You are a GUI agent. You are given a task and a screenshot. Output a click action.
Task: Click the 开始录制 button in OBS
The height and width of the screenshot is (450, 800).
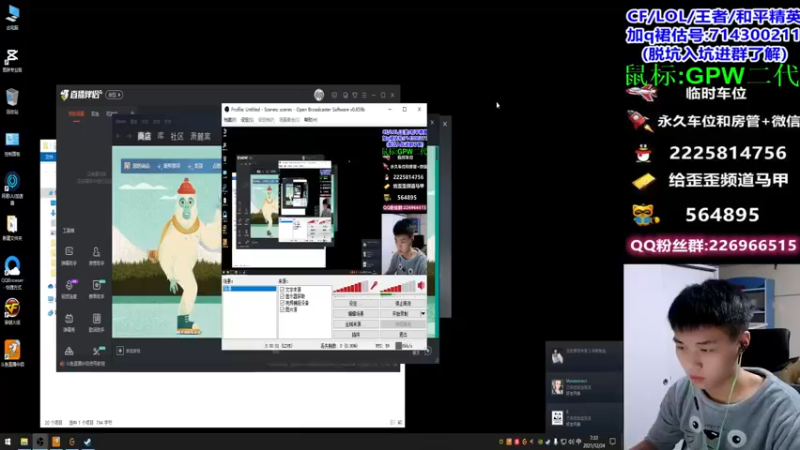point(400,314)
